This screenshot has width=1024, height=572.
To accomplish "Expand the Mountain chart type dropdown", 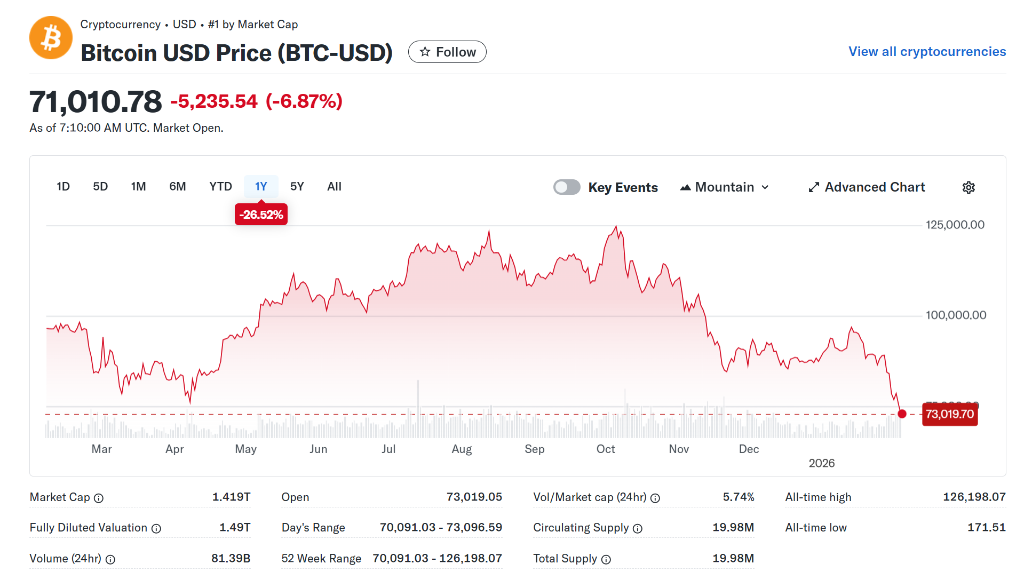I will (725, 187).
